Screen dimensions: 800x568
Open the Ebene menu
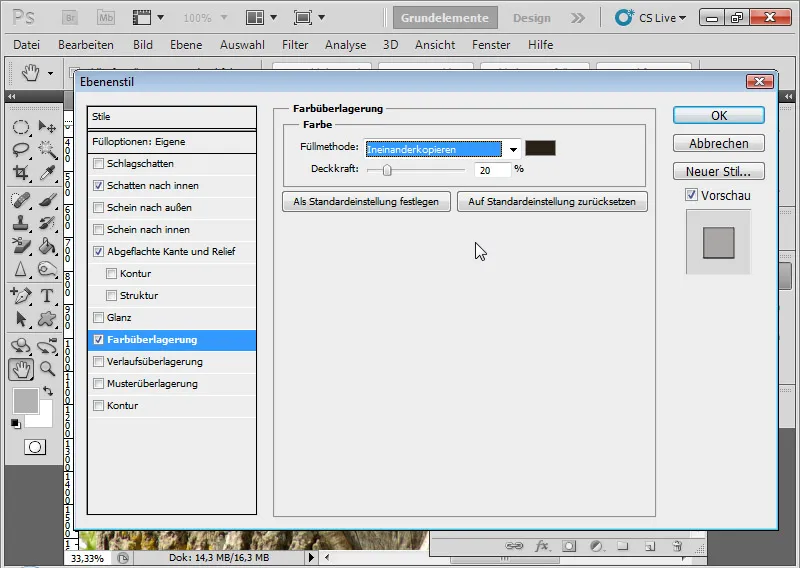[x=186, y=45]
